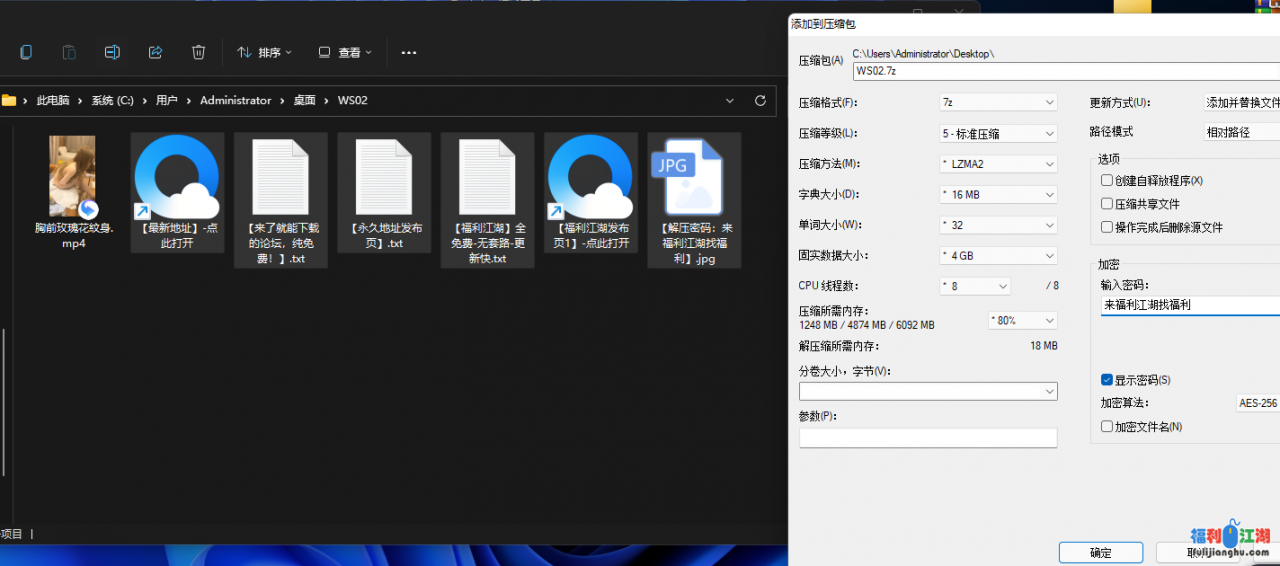Refresh the folder using the address bar icon
This screenshot has width=1280, height=566.
[x=760, y=101]
